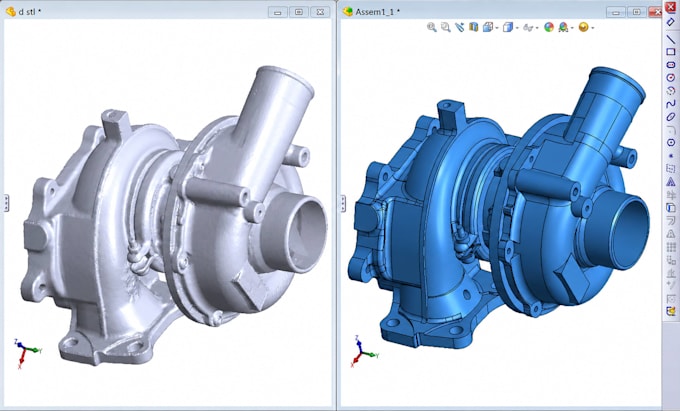The height and width of the screenshot is (411, 680).
Task: Select the Rectangle sketch tool
Action: tap(671, 52)
